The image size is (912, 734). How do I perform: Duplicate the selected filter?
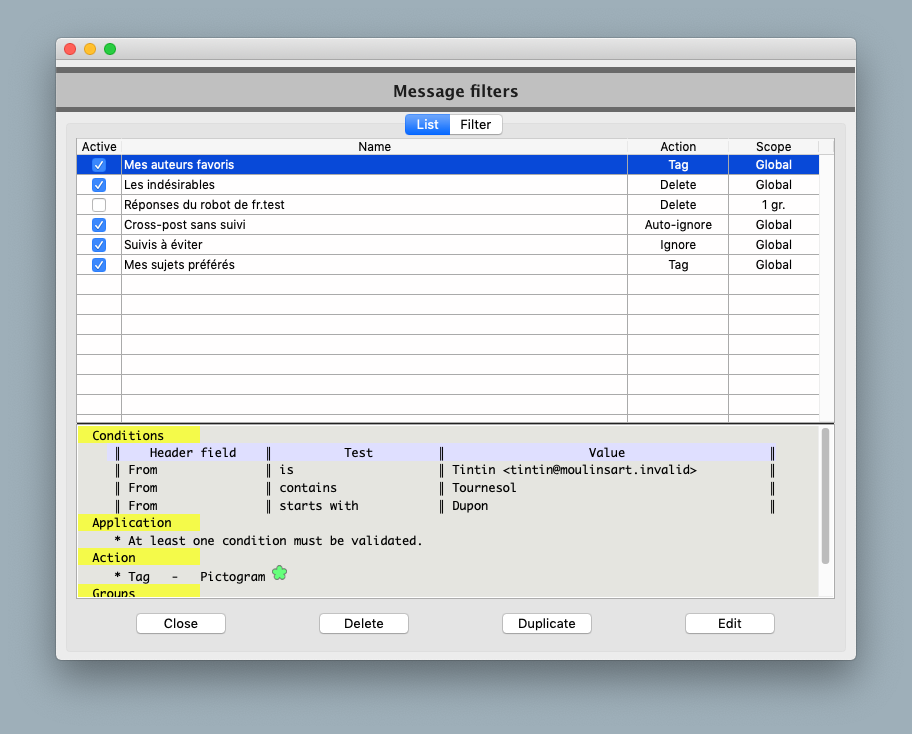tap(546, 623)
